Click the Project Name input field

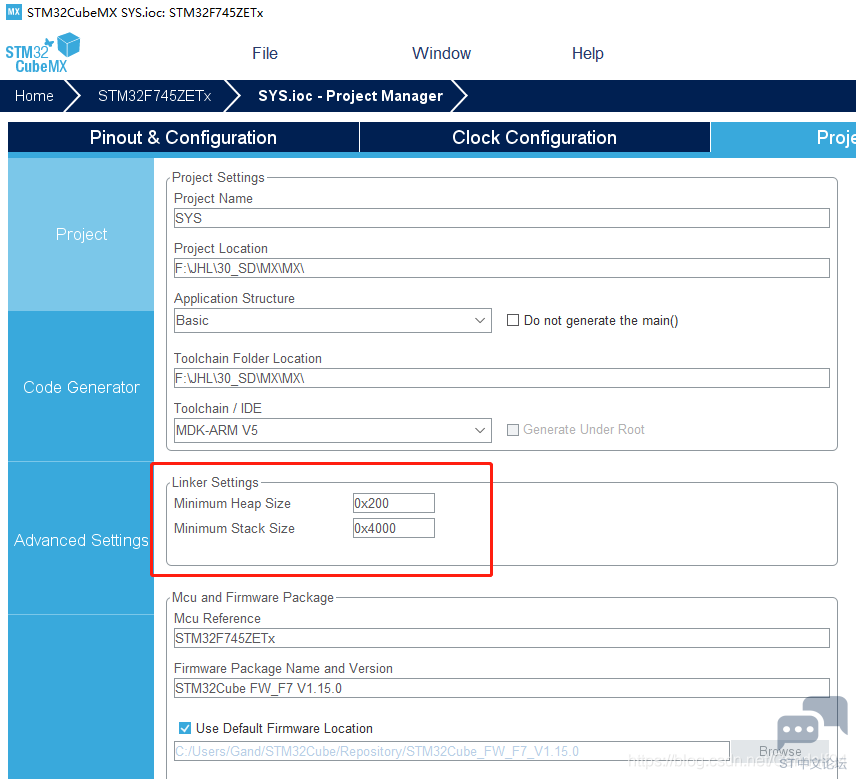[502, 218]
